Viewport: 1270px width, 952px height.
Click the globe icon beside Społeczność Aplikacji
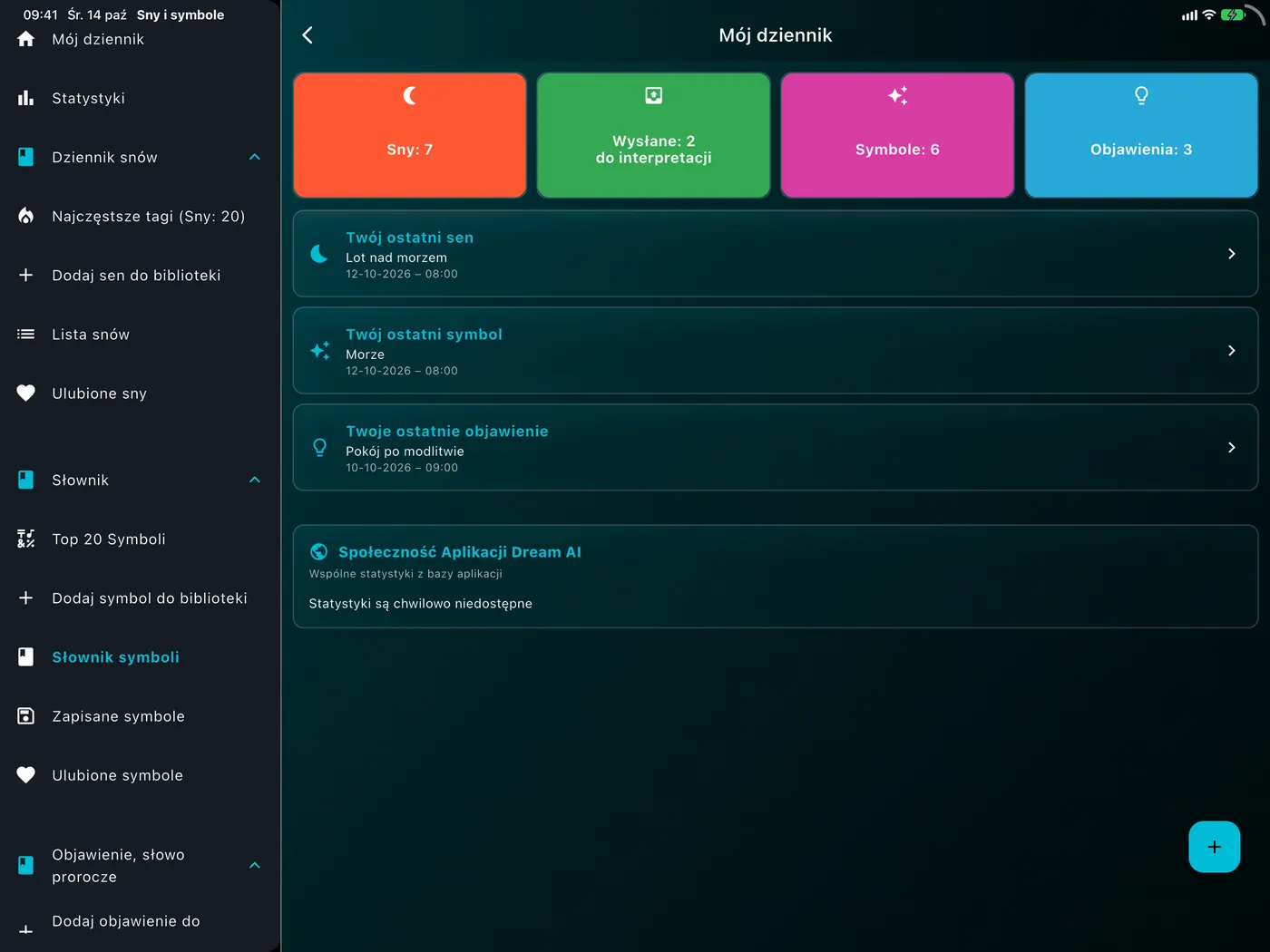click(x=318, y=551)
